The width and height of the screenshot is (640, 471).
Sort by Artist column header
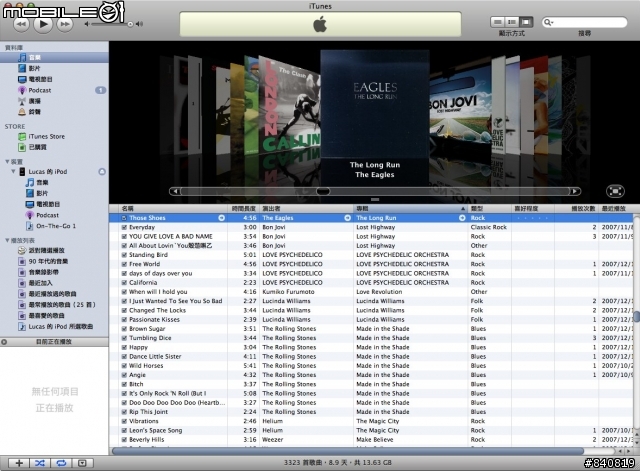307,209
